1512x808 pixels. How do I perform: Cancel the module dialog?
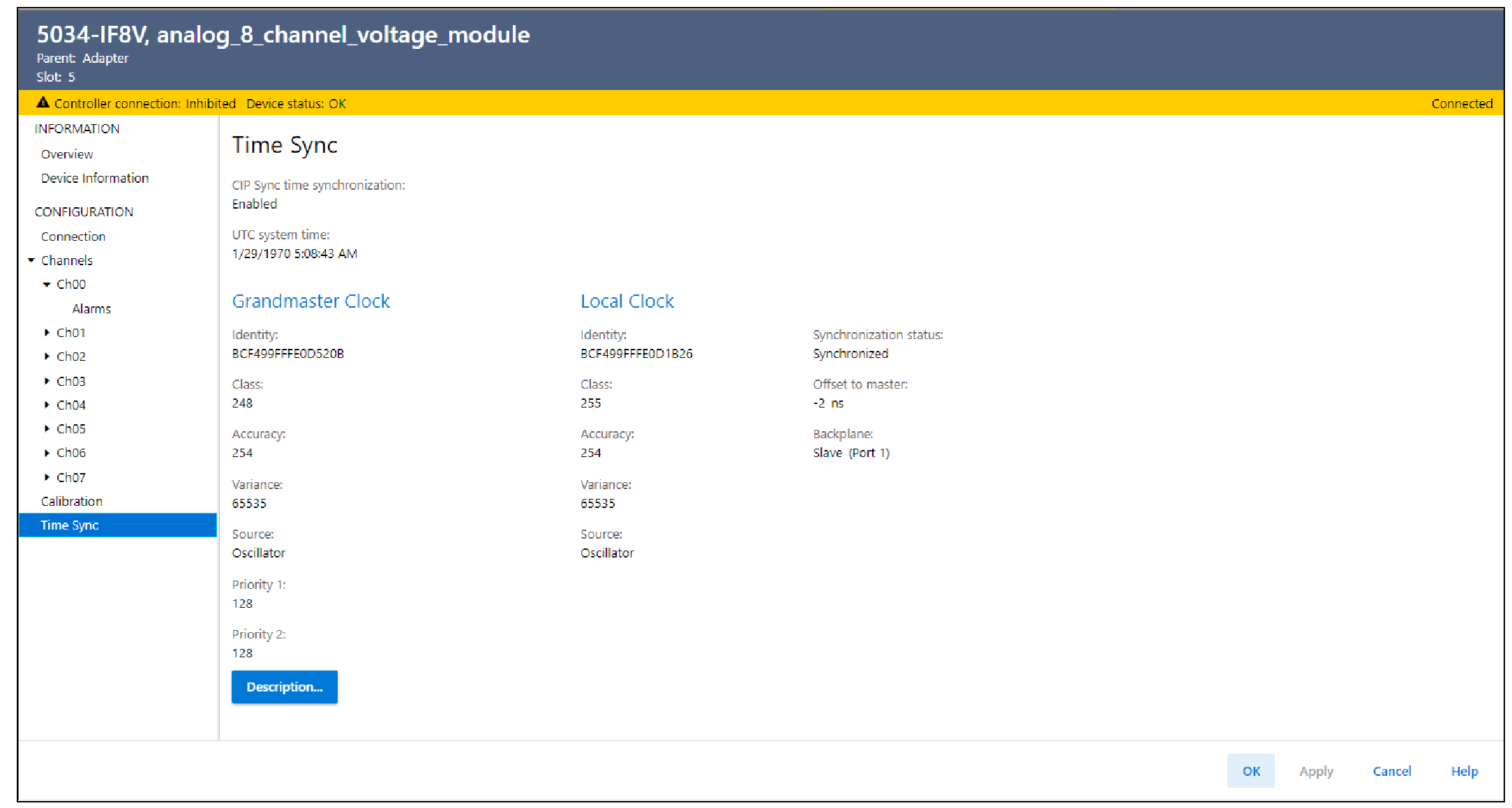(x=1392, y=771)
